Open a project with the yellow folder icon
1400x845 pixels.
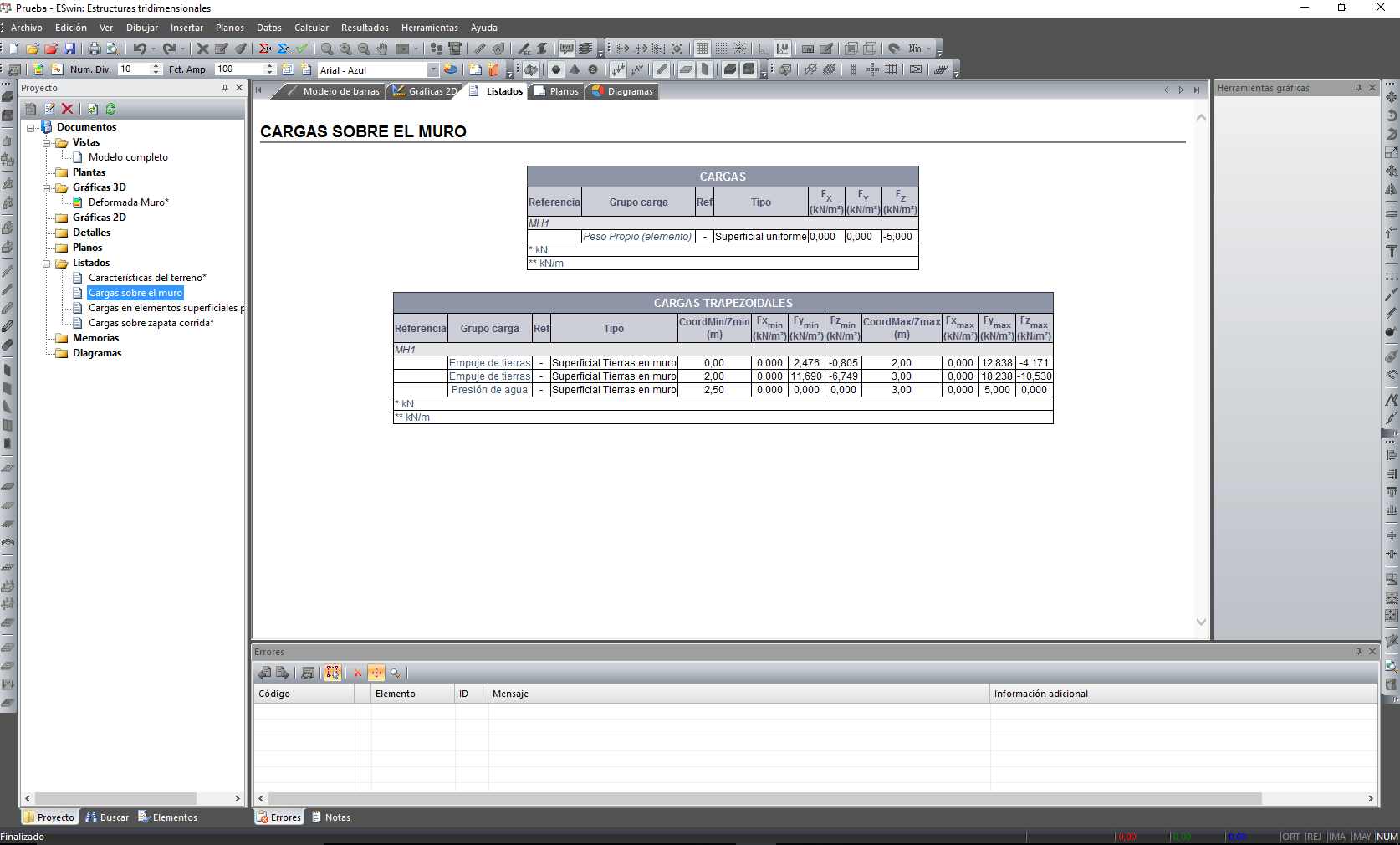(x=32, y=49)
